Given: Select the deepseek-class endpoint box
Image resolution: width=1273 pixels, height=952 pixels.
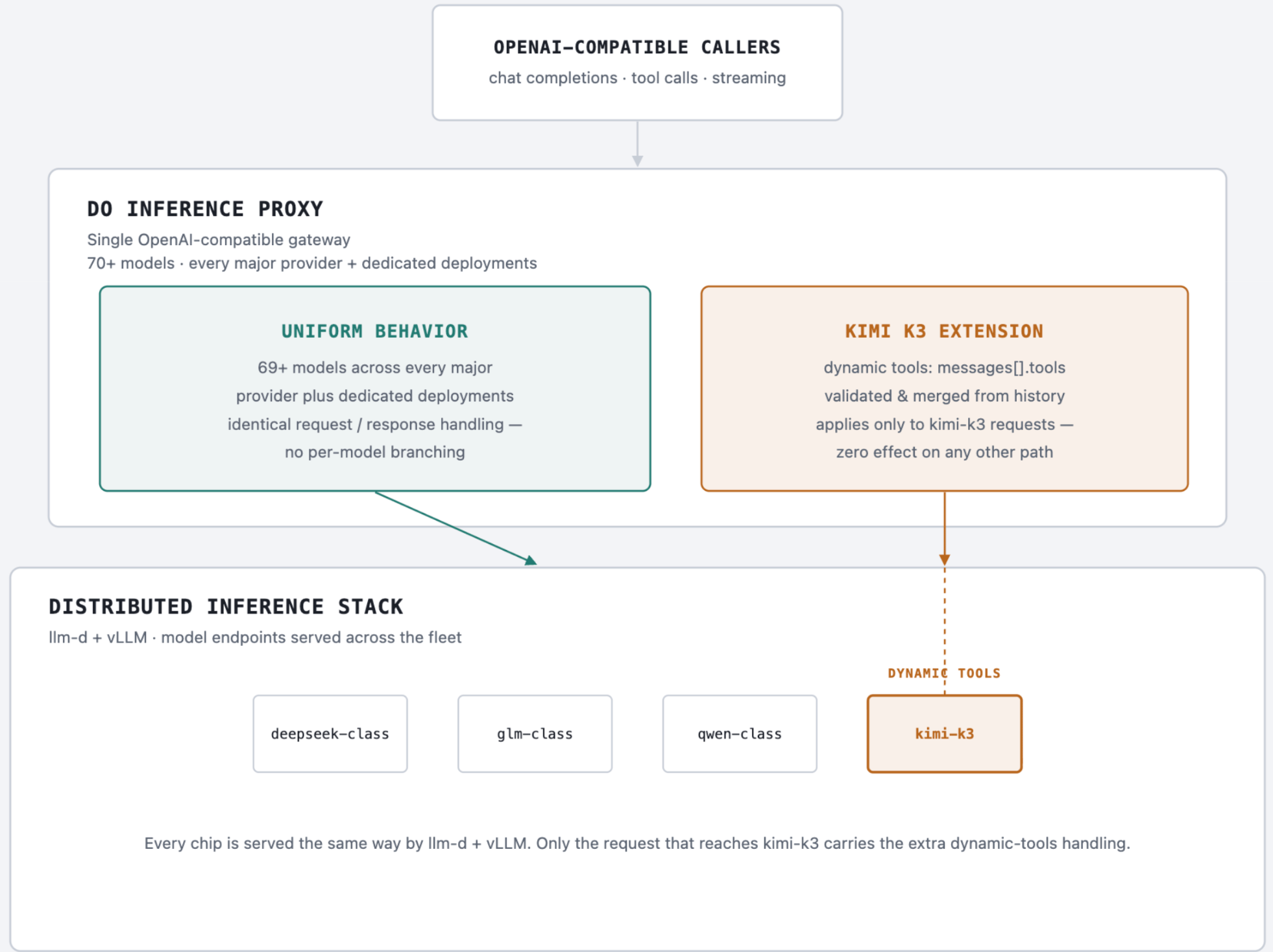Looking at the screenshot, I should pos(330,733).
